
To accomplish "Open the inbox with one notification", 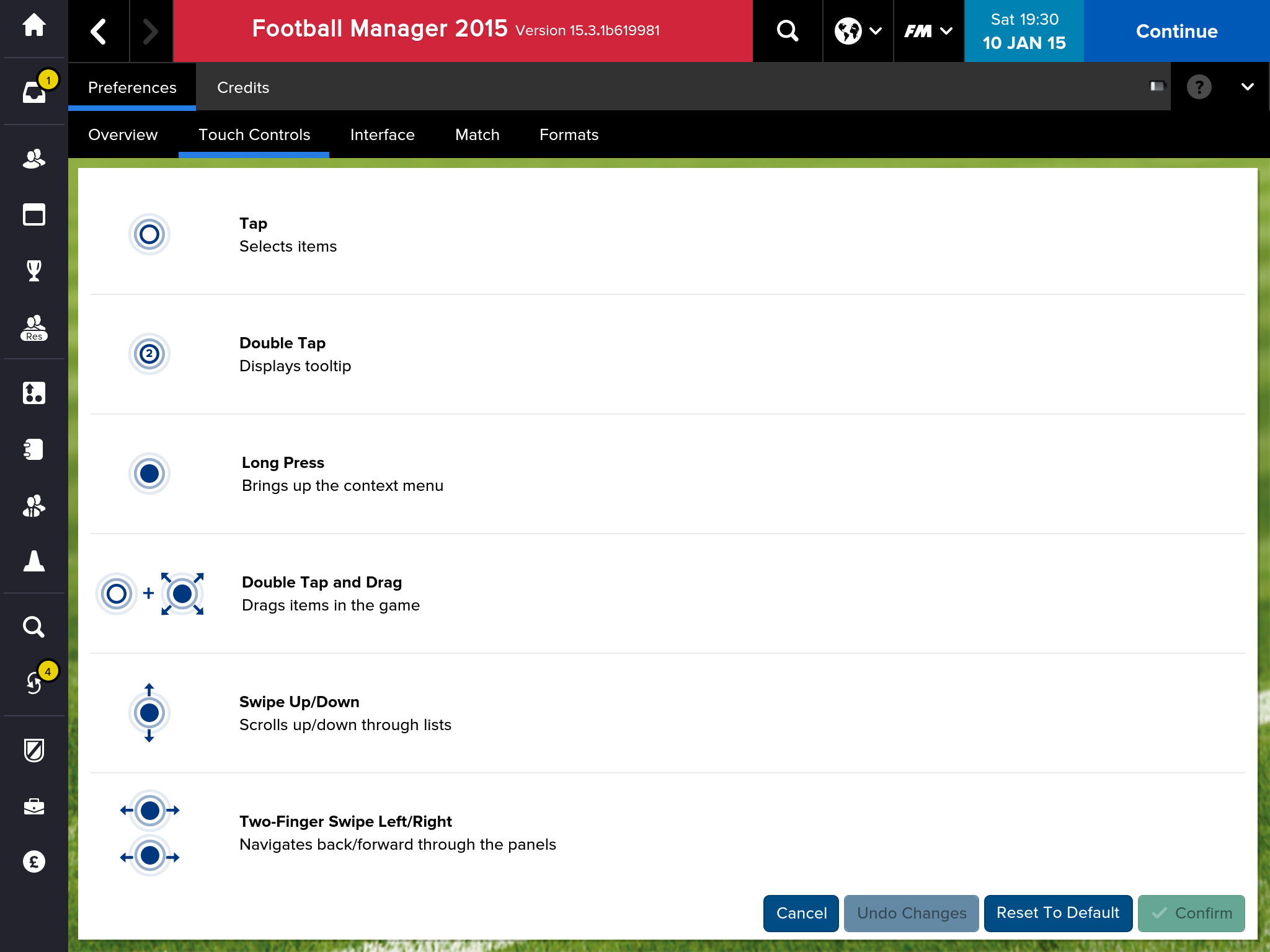I will [34, 92].
